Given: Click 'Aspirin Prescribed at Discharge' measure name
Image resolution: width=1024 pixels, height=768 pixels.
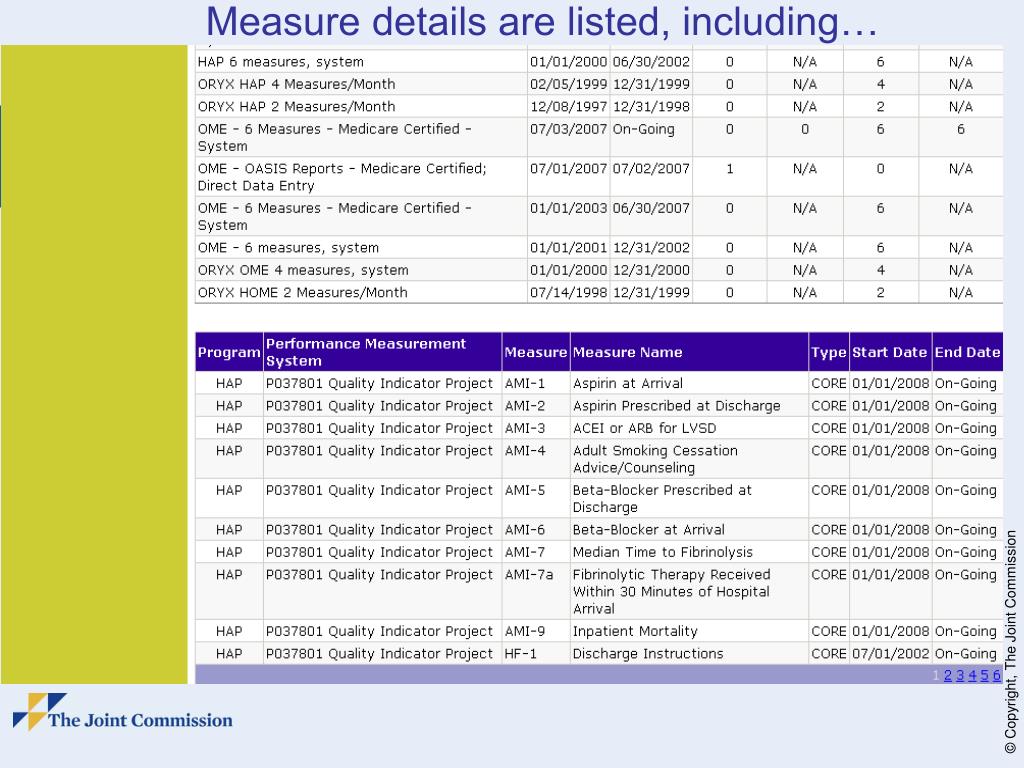Looking at the screenshot, I should 677,406.
